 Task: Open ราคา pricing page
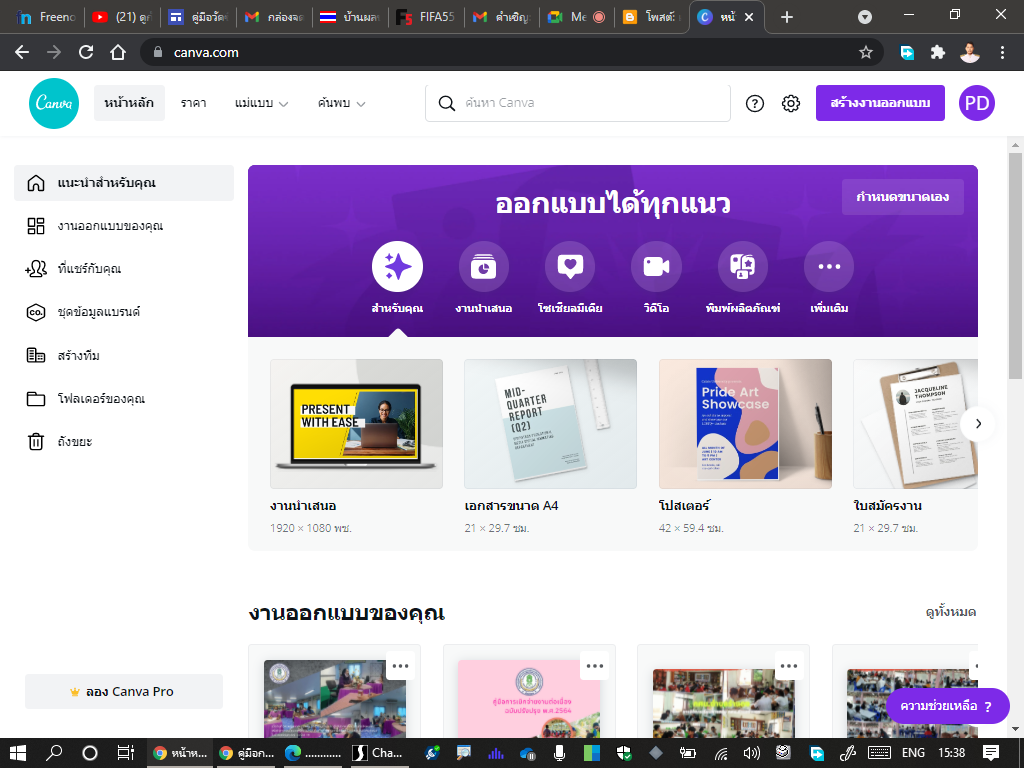[x=193, y=103]
